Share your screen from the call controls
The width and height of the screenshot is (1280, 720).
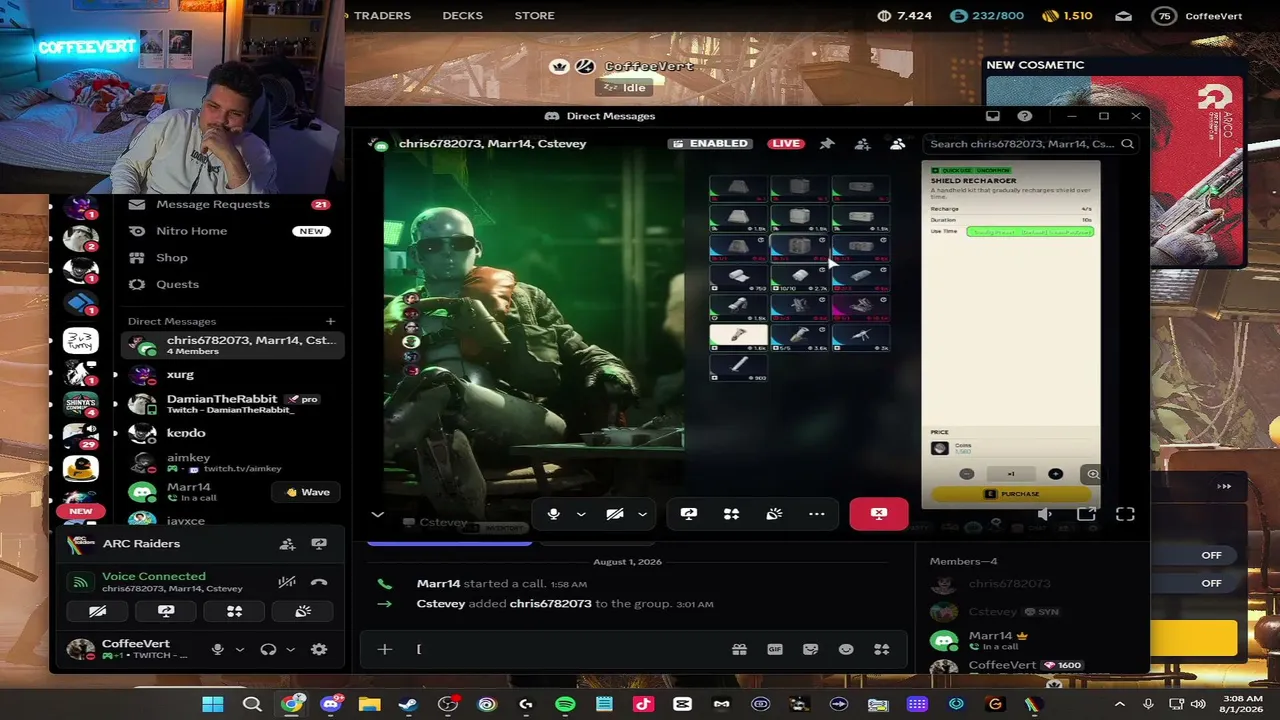[689, 514]
